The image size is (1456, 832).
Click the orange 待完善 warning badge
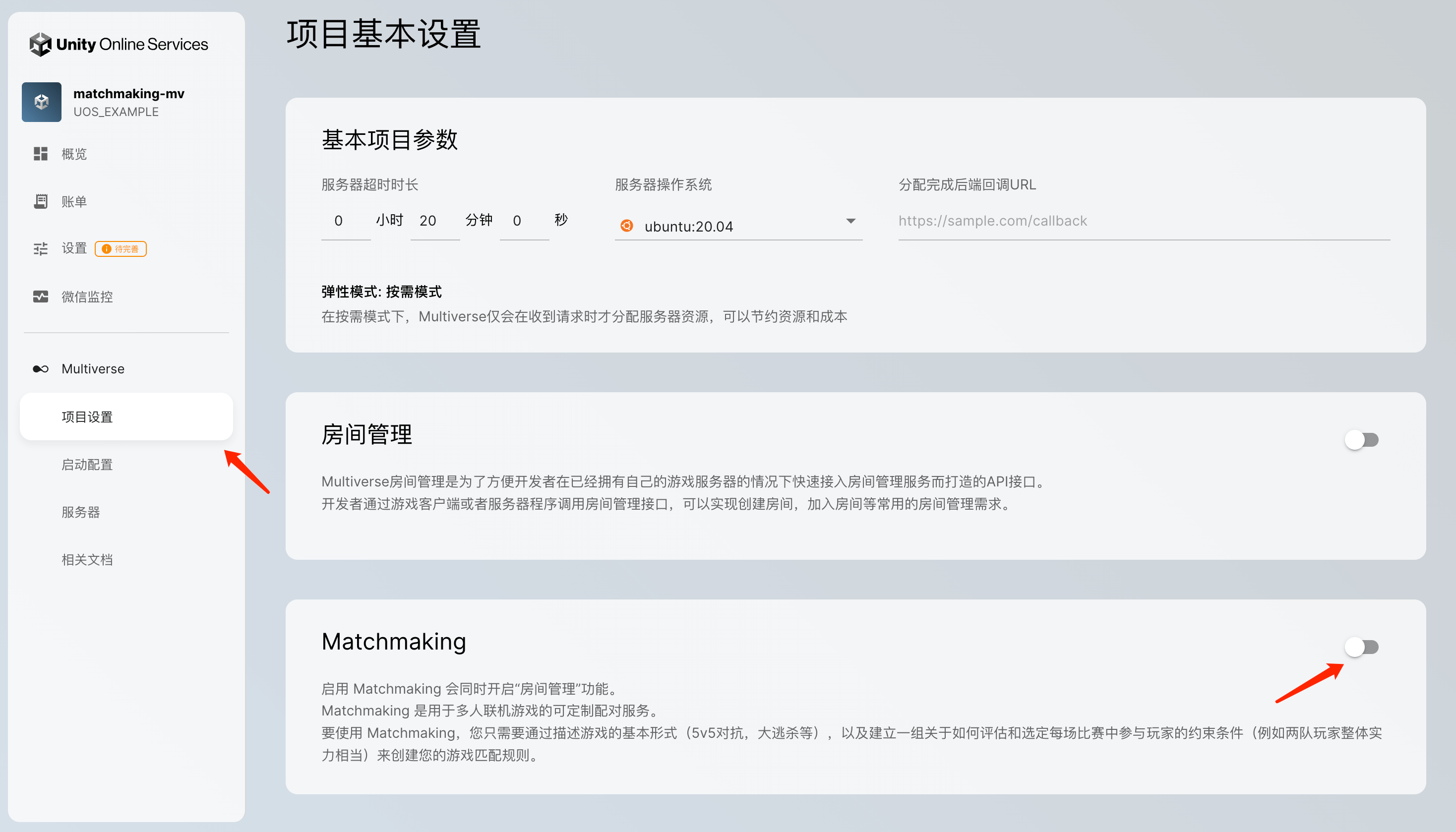point(121,248)
